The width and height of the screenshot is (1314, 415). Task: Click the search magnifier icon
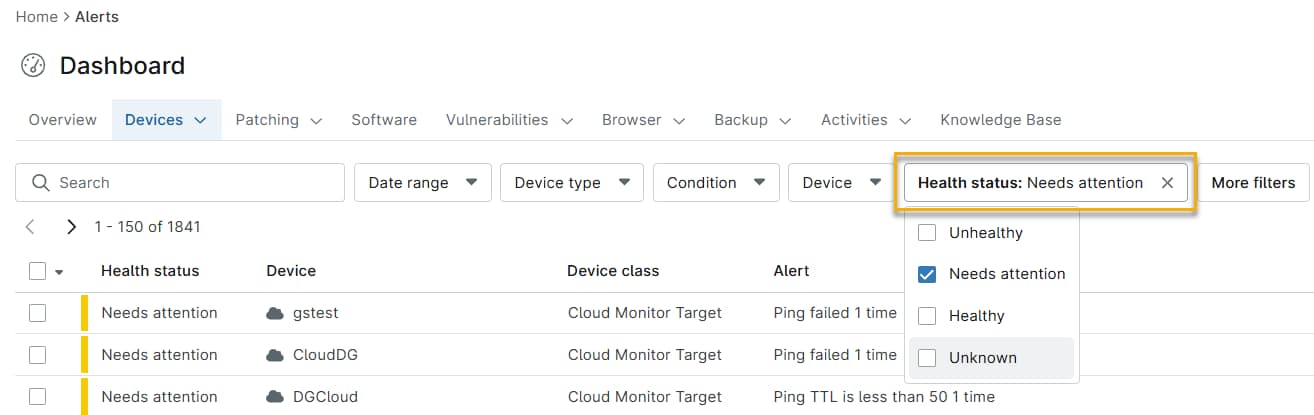(41, 183)
